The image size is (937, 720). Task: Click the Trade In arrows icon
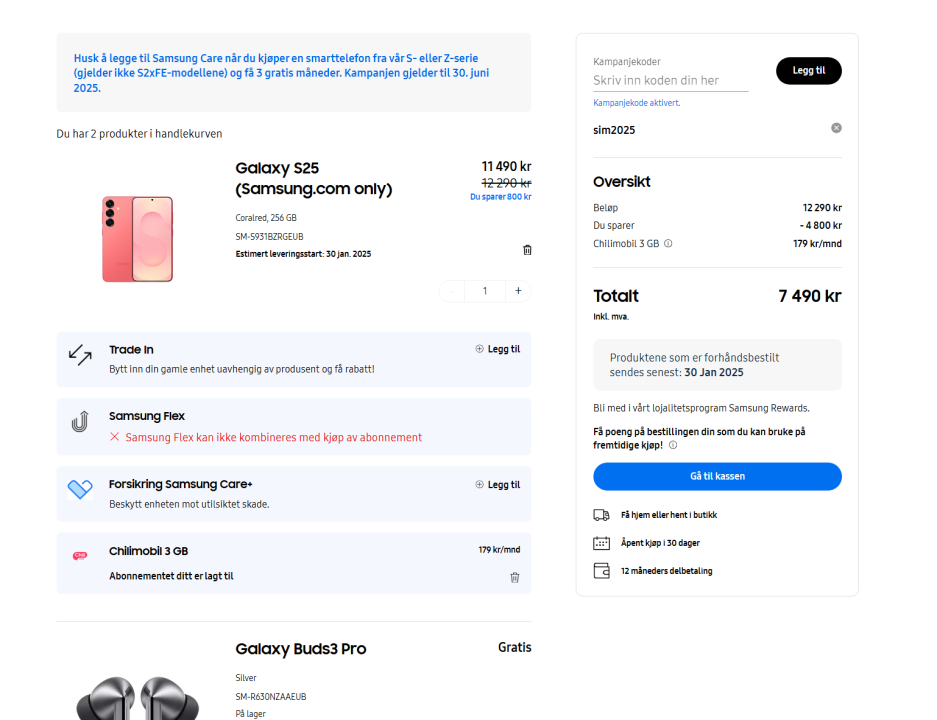point(80,354)
